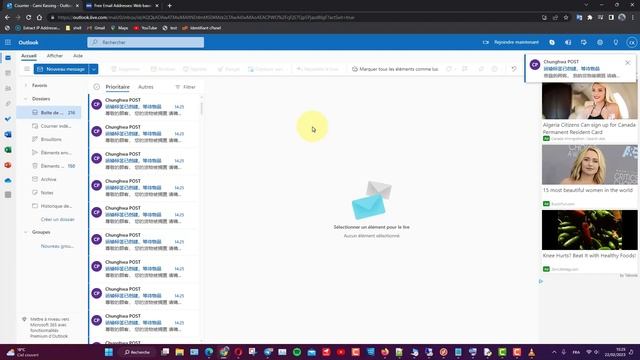Open the Notes folder
The image size is (640, 360).
pos(49,193)
